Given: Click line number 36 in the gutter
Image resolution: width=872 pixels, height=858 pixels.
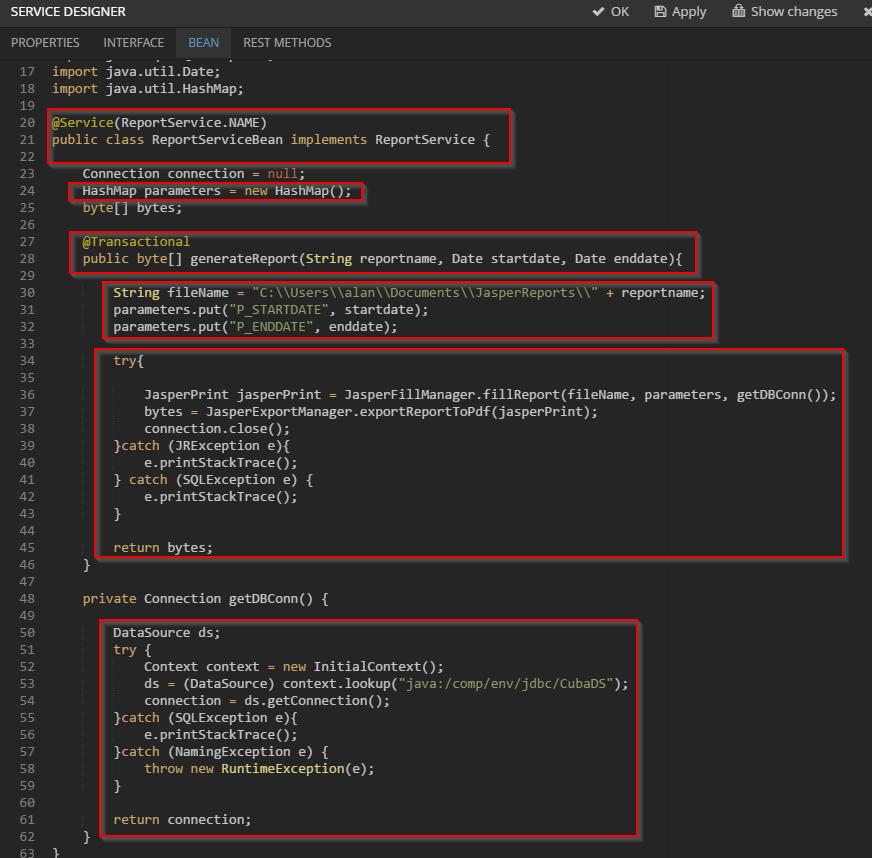Looking at the screenshot, I should pos(27,395).
